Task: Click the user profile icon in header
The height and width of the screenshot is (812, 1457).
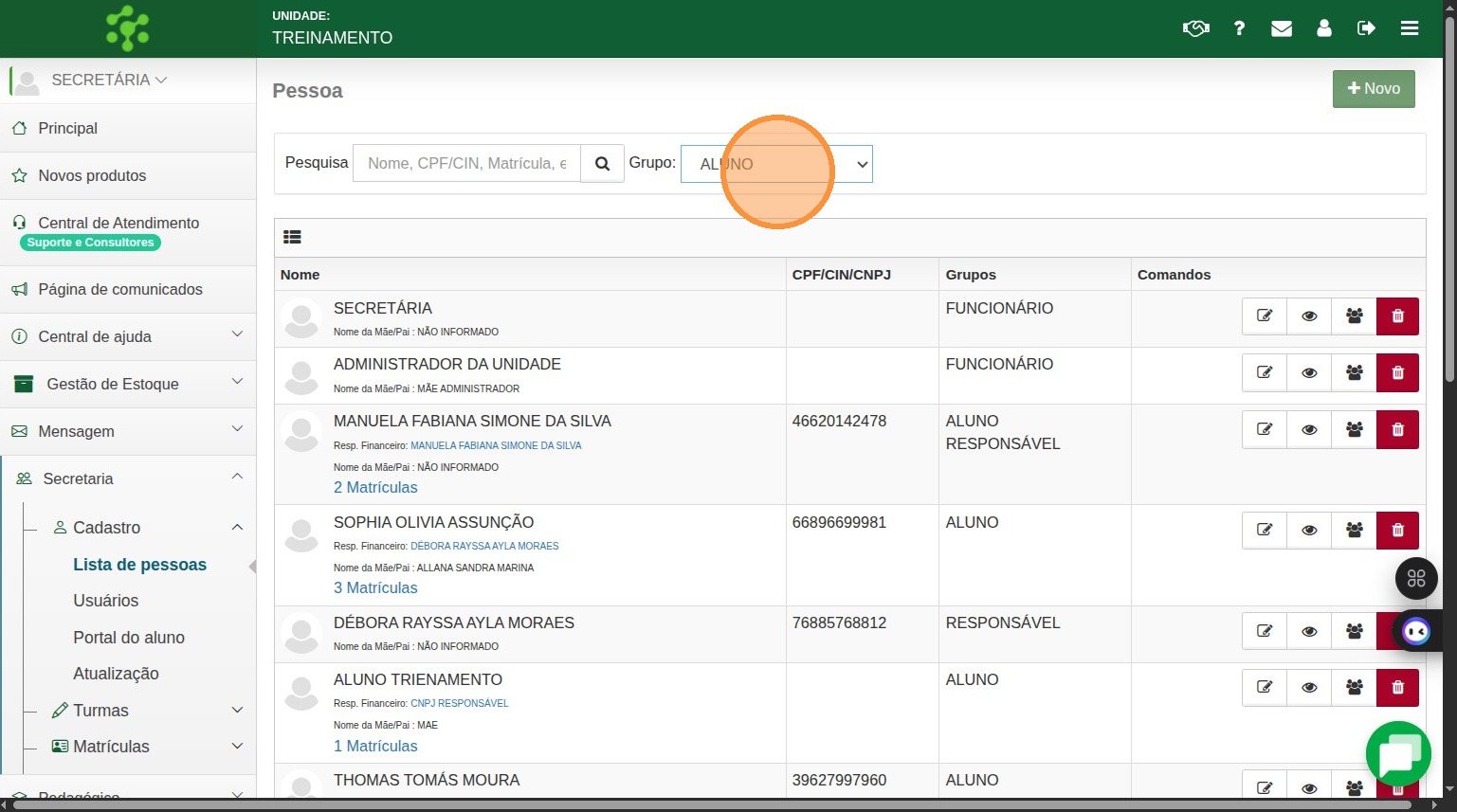Action: [1324, 28]
